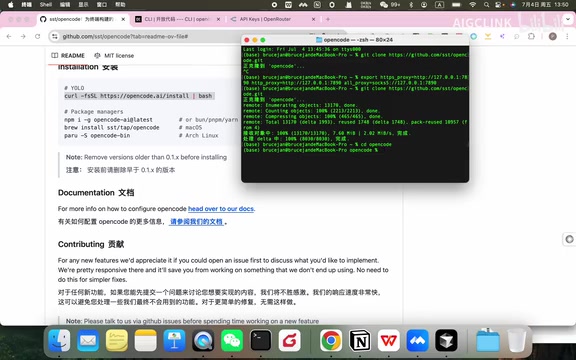Open Chrome tab search dropdown
The image size is (576, 360).
point(568,19)
